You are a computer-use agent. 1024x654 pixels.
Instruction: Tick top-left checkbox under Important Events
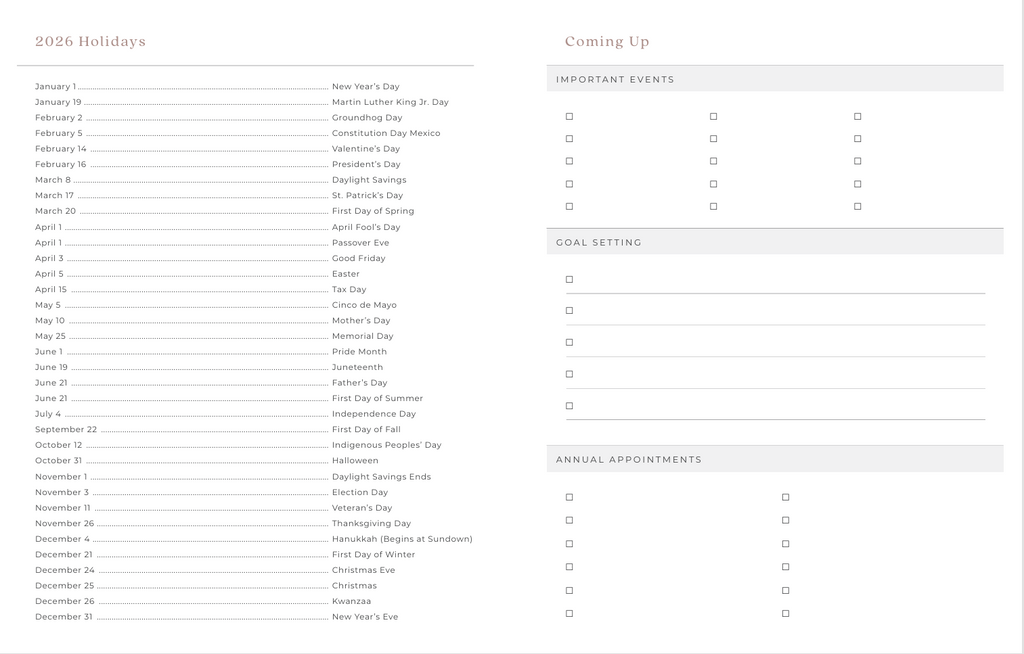[569, 117]
